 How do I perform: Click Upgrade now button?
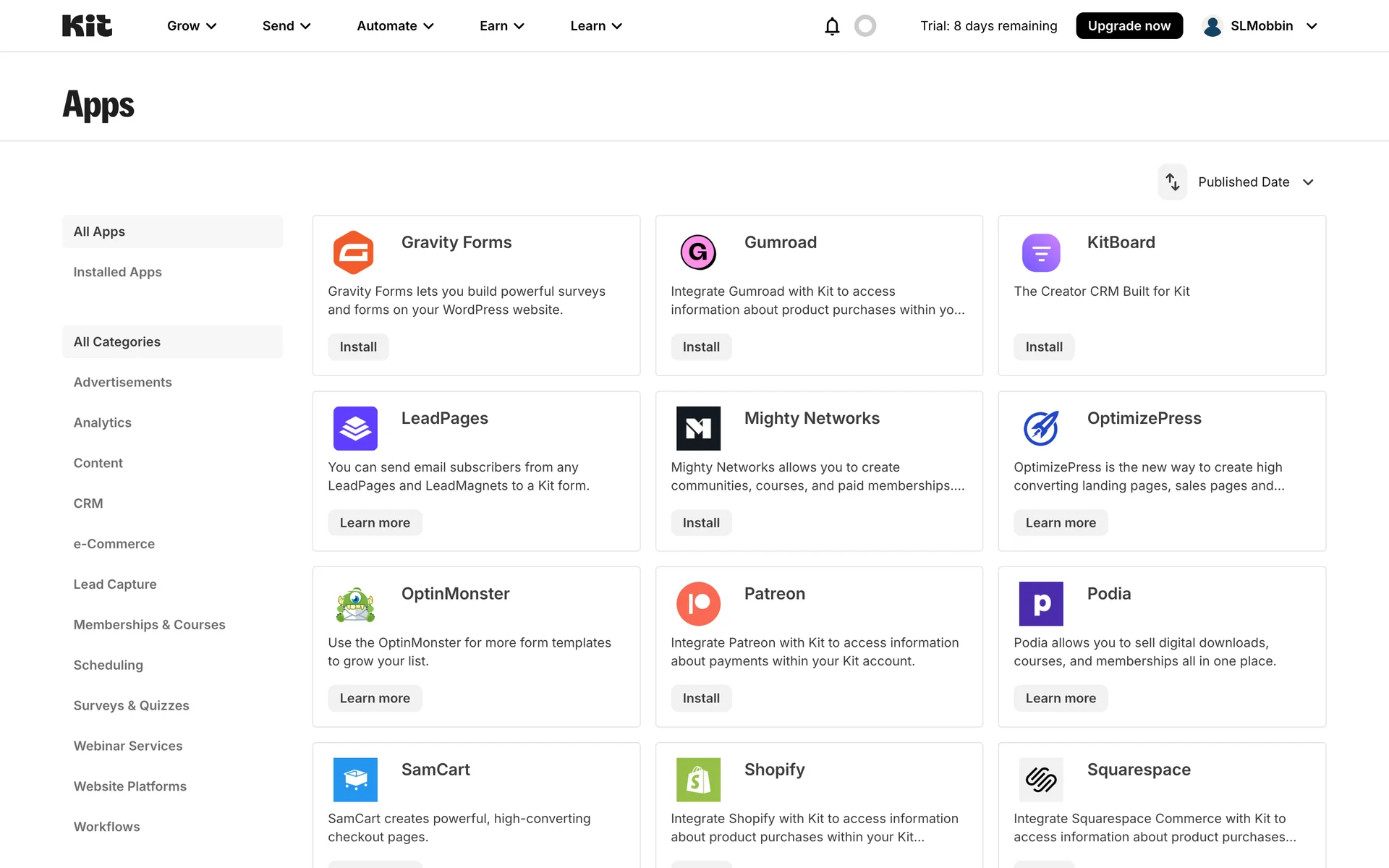click(x=1129, y=26)
